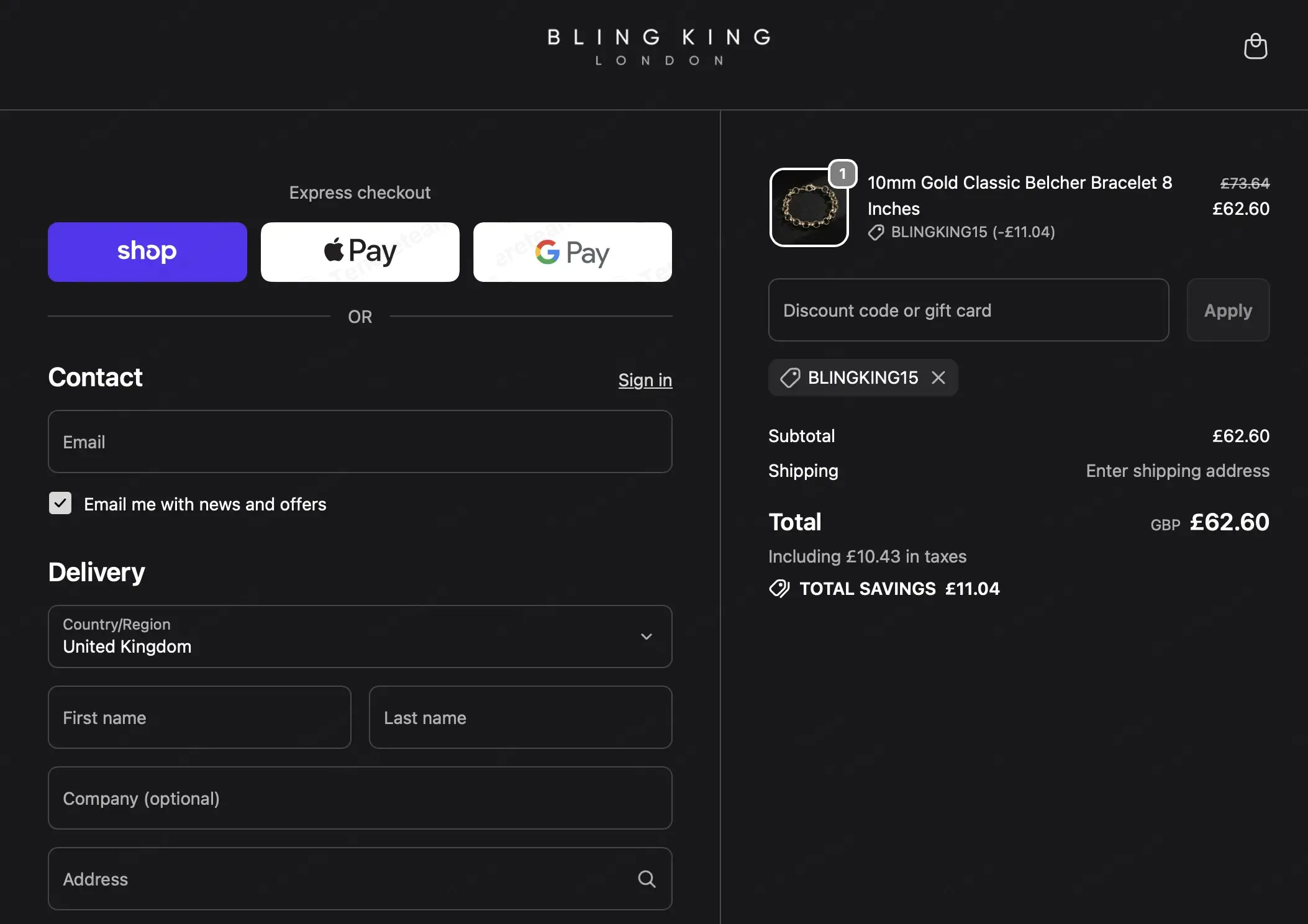Click the Bling King London logo
This screenshot has width=1308, height=924.
(x=659, y=47)
